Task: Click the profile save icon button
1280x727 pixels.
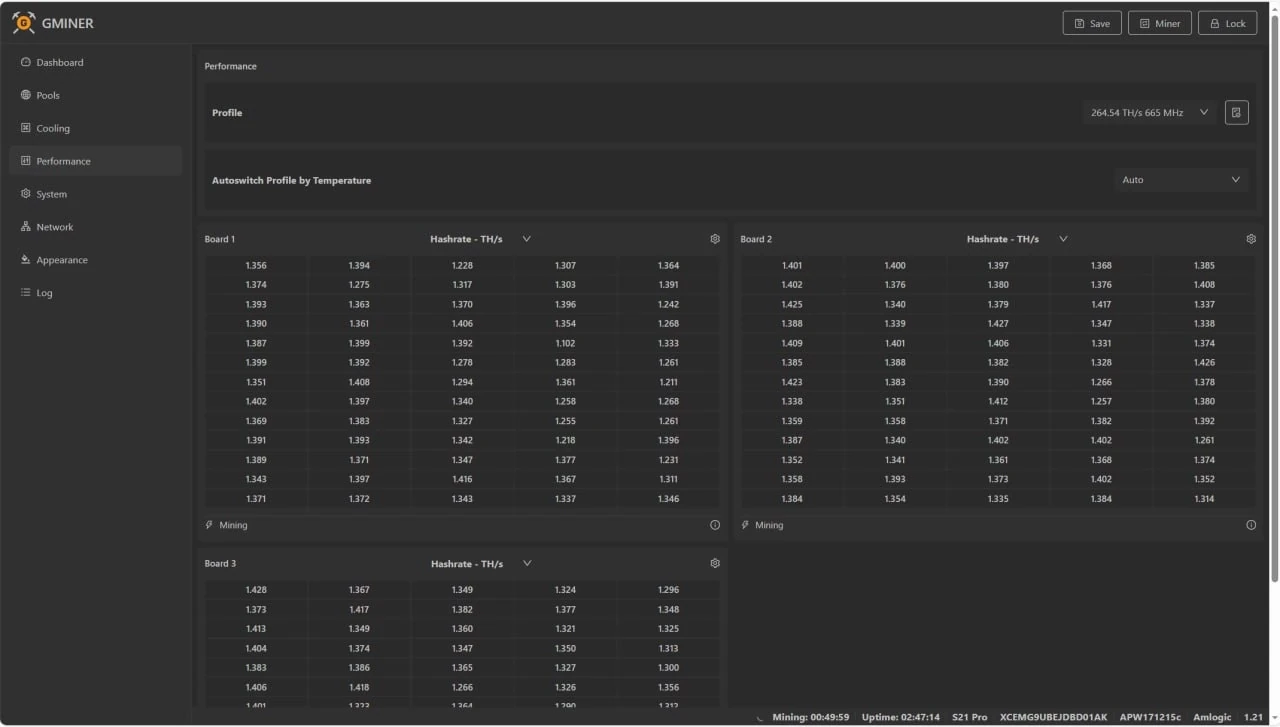Action: coord(1236,113)
